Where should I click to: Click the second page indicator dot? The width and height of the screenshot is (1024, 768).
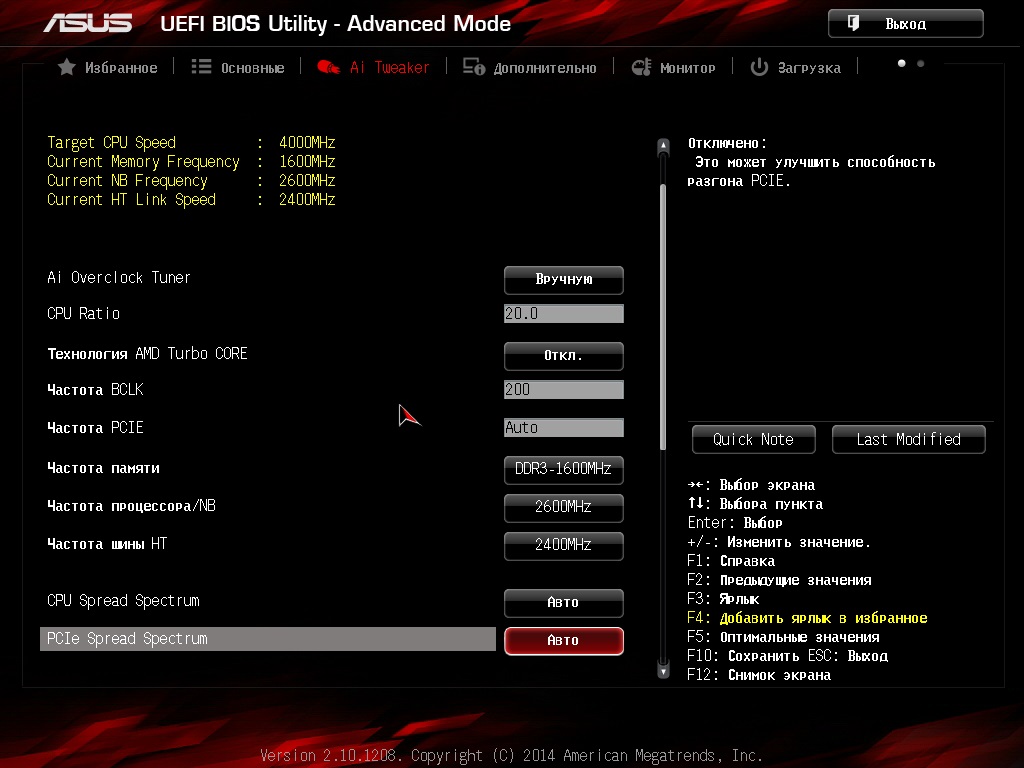pyautogui.click(x=921, y=63)
